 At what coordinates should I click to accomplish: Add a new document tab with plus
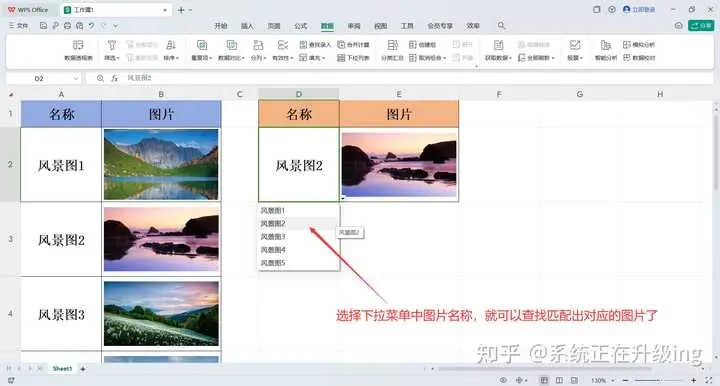click(180, 10)
